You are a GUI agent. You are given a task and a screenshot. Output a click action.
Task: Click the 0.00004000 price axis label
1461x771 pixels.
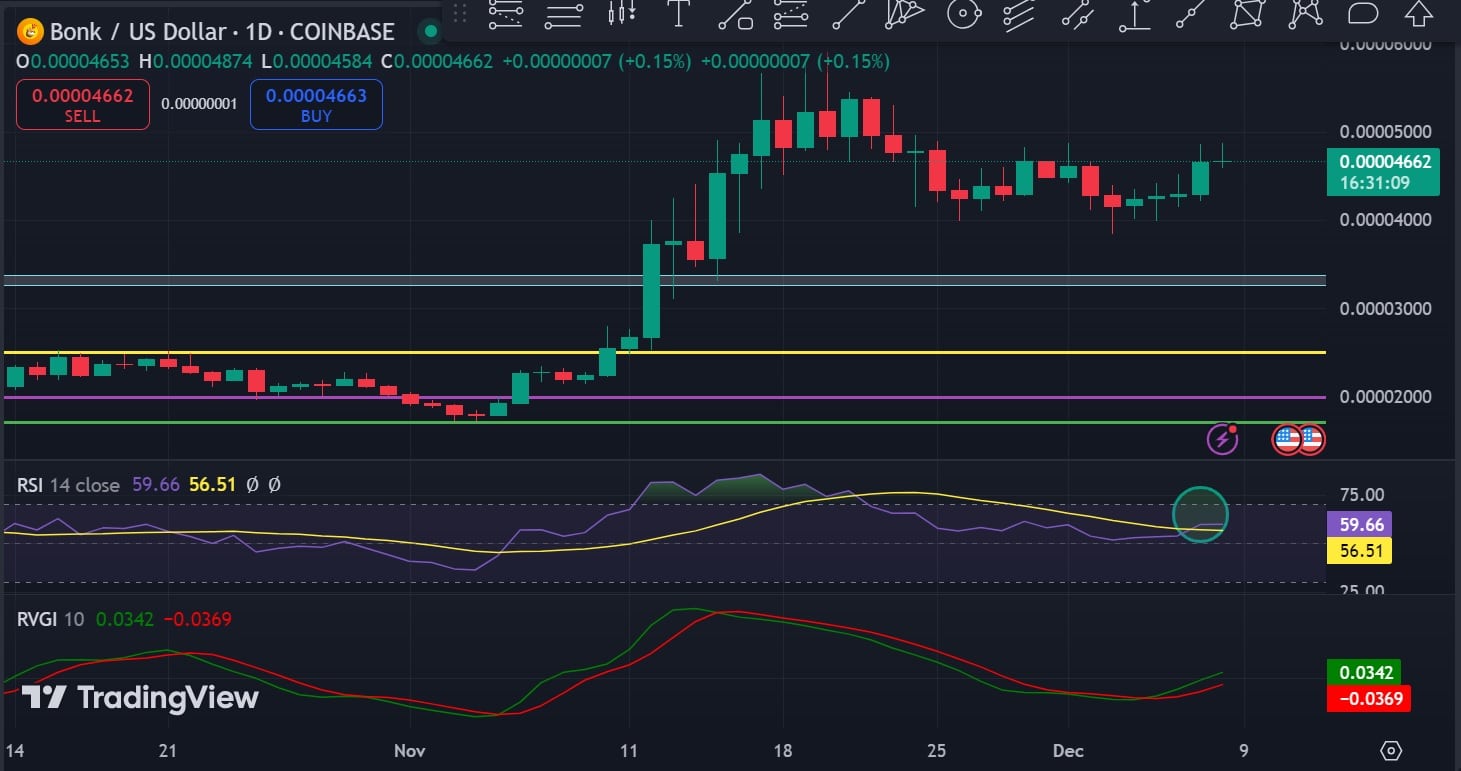[1385, 220]
